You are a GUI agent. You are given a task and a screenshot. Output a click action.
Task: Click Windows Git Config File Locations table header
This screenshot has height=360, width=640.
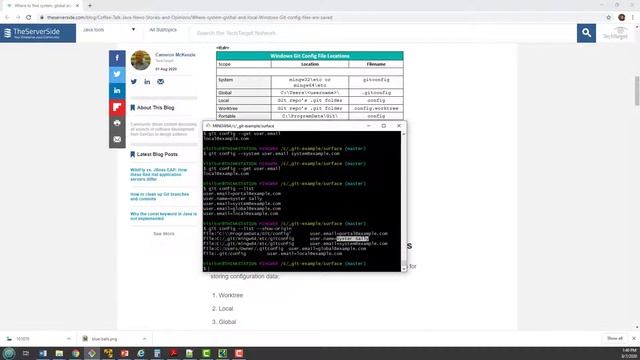[x=310, y=56]
